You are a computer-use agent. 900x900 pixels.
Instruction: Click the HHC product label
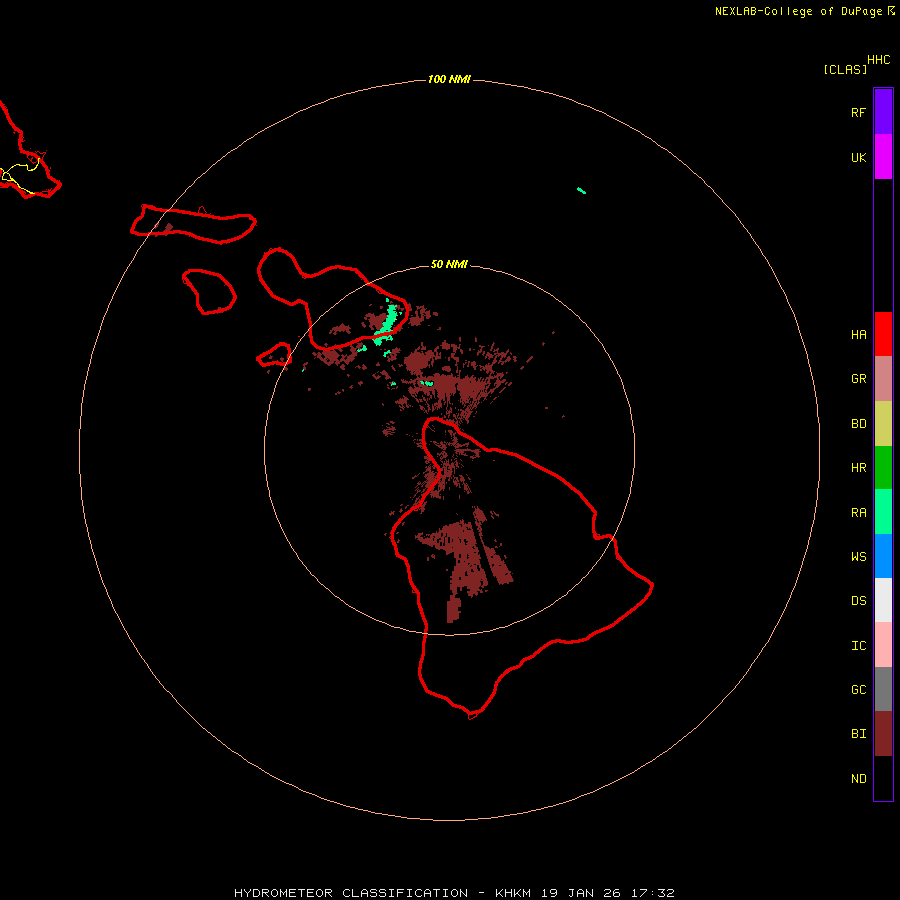[x=878, y=60]
